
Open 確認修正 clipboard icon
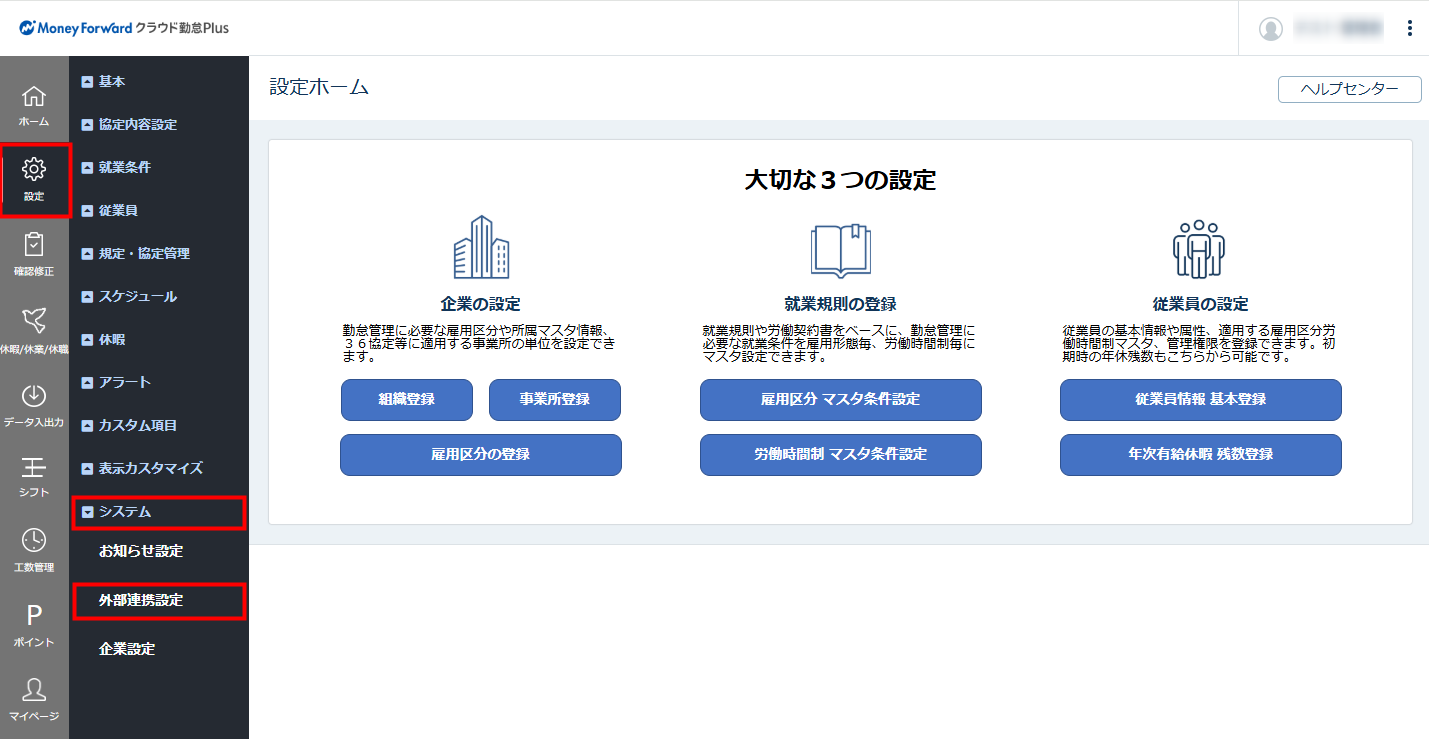[x=34, y=246]
